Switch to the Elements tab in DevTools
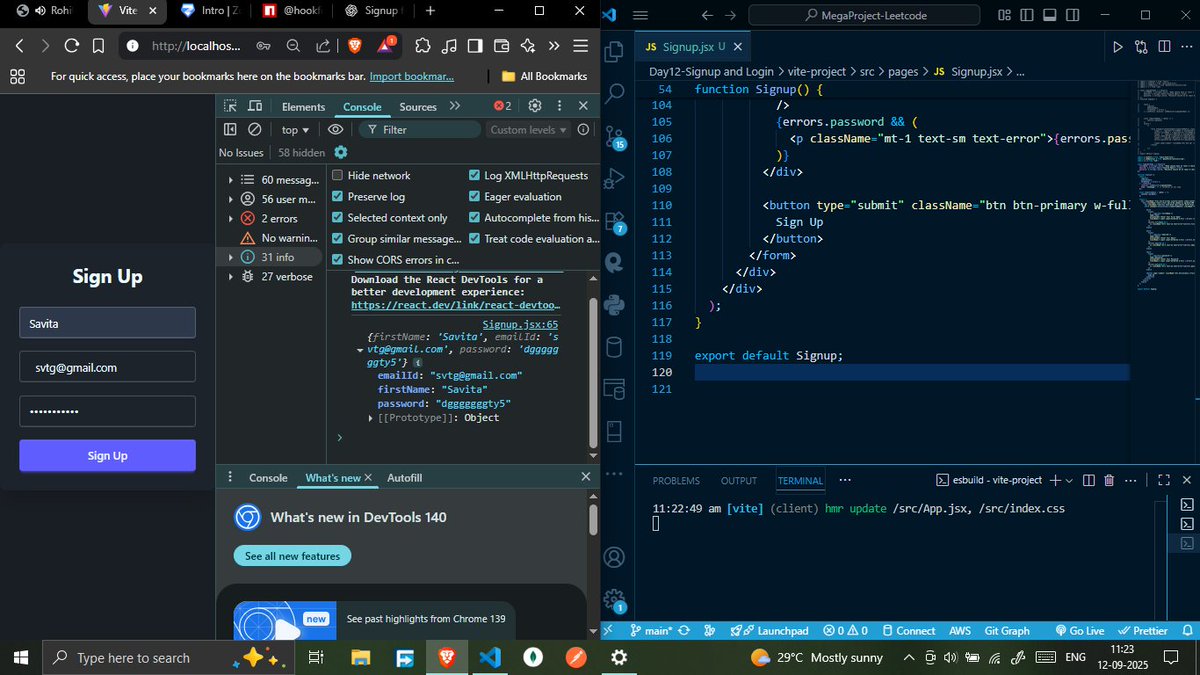Image resolution: width=1200 pixels, height=675 pixels. point(303,107)
